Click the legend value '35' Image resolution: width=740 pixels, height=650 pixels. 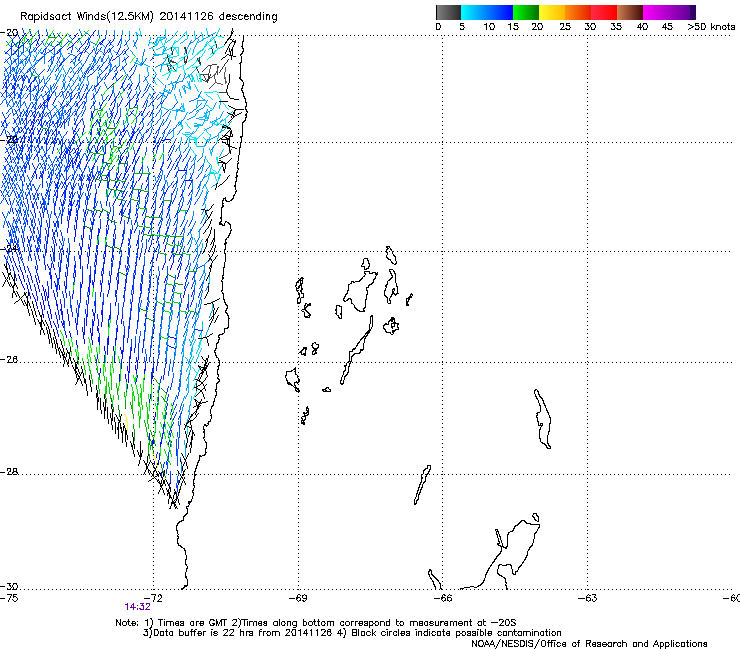point(616,27)
